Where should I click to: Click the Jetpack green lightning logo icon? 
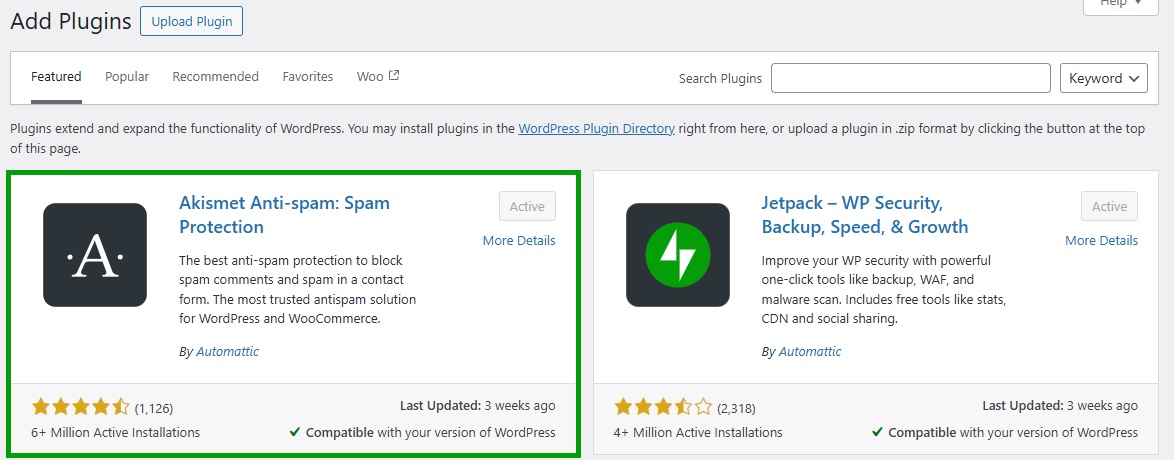click(678, 255)
